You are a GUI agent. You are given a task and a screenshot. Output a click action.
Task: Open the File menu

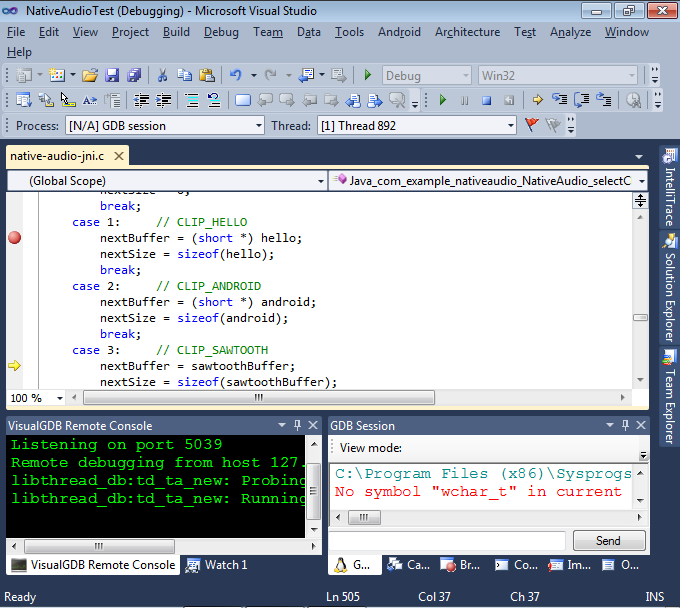[16, 32]
